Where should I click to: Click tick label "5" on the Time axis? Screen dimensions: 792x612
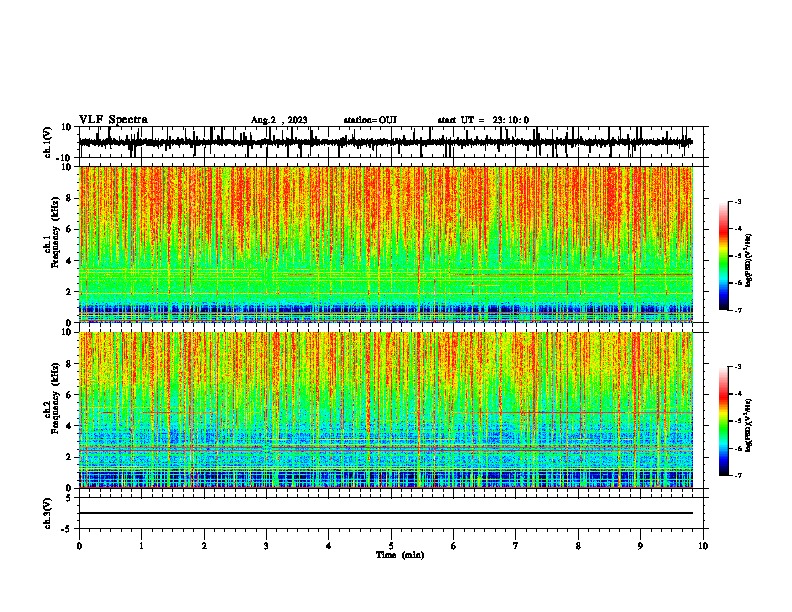pyautogui.click(x=391, y=546)
